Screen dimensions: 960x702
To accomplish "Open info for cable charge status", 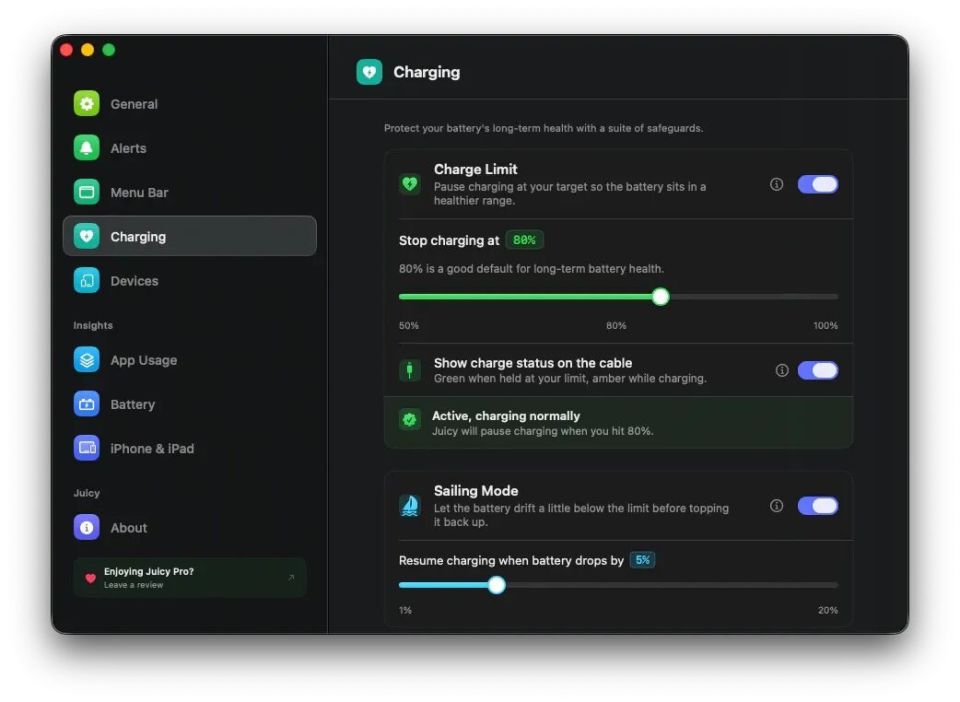I will [782, 370].
